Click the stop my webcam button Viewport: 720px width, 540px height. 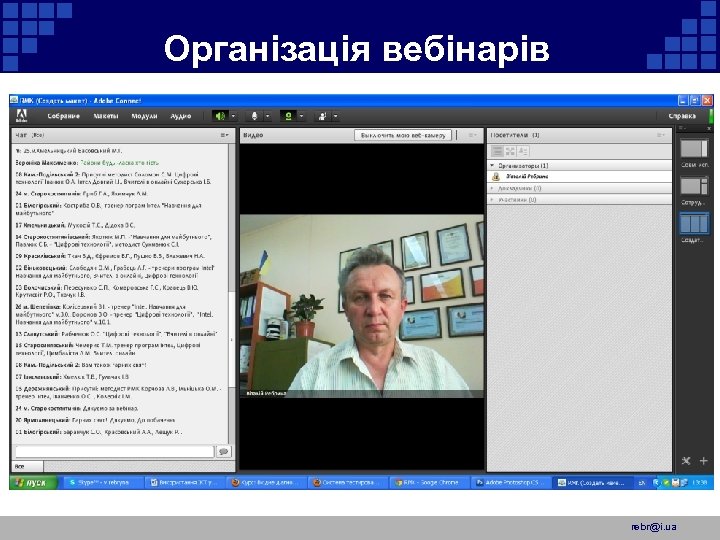coord(403,135)
